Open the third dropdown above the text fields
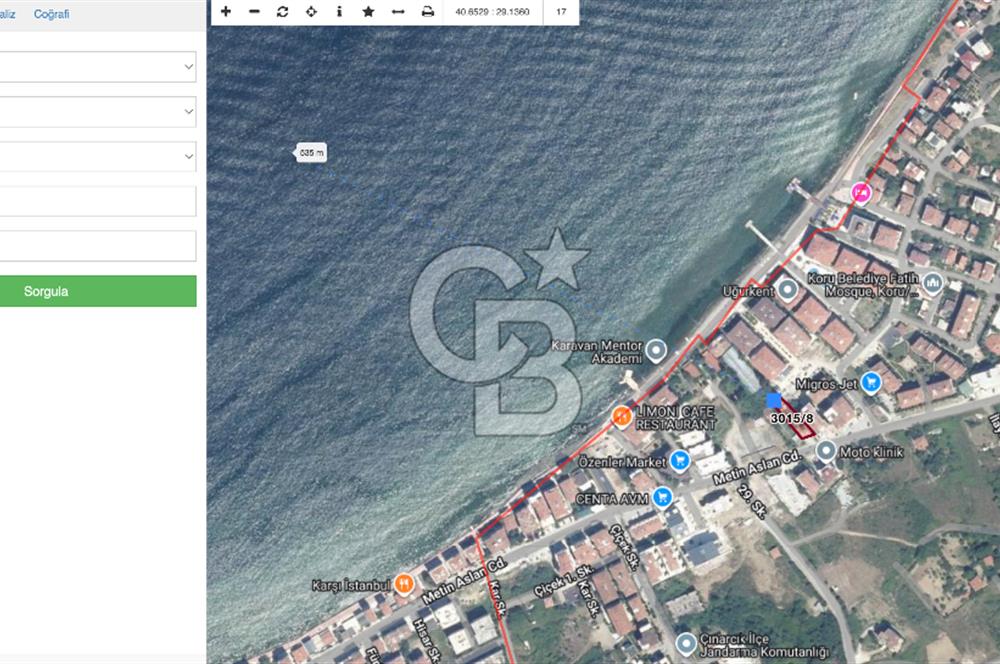 click(96, 156)
